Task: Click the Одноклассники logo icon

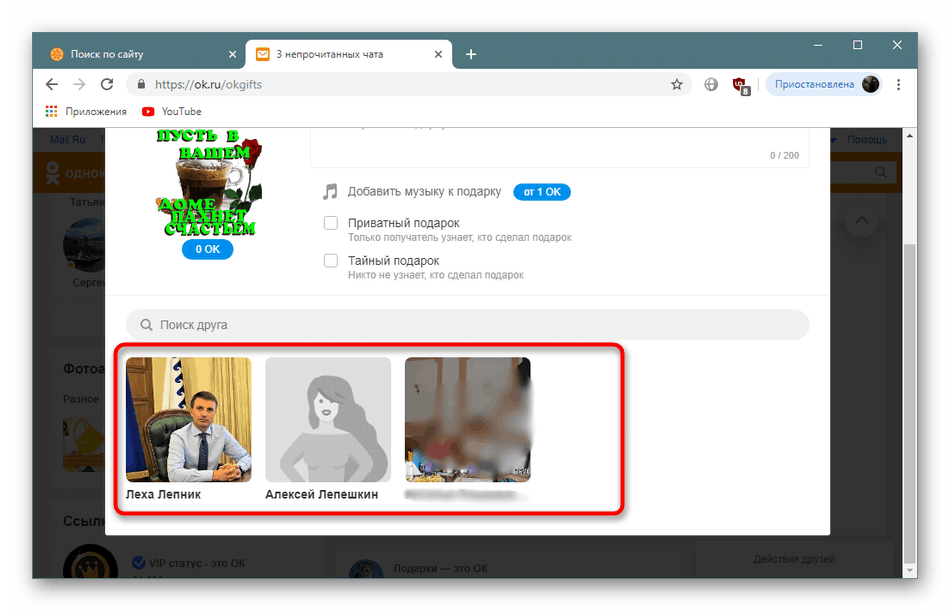Action: pos(53,173)
